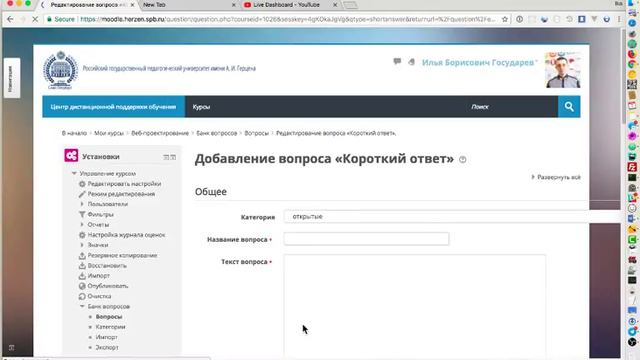Open the Веб-проектирование breadcrumb link
Viewport: 640px width, 360px height.
click(x=160, y=133)
